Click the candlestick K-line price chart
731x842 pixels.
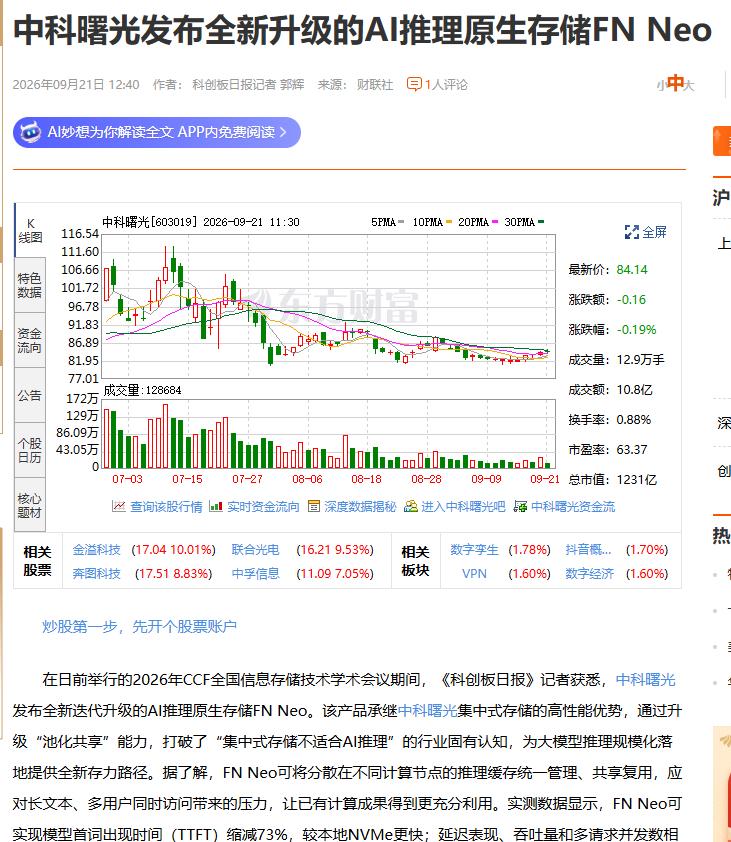[328, 306]
